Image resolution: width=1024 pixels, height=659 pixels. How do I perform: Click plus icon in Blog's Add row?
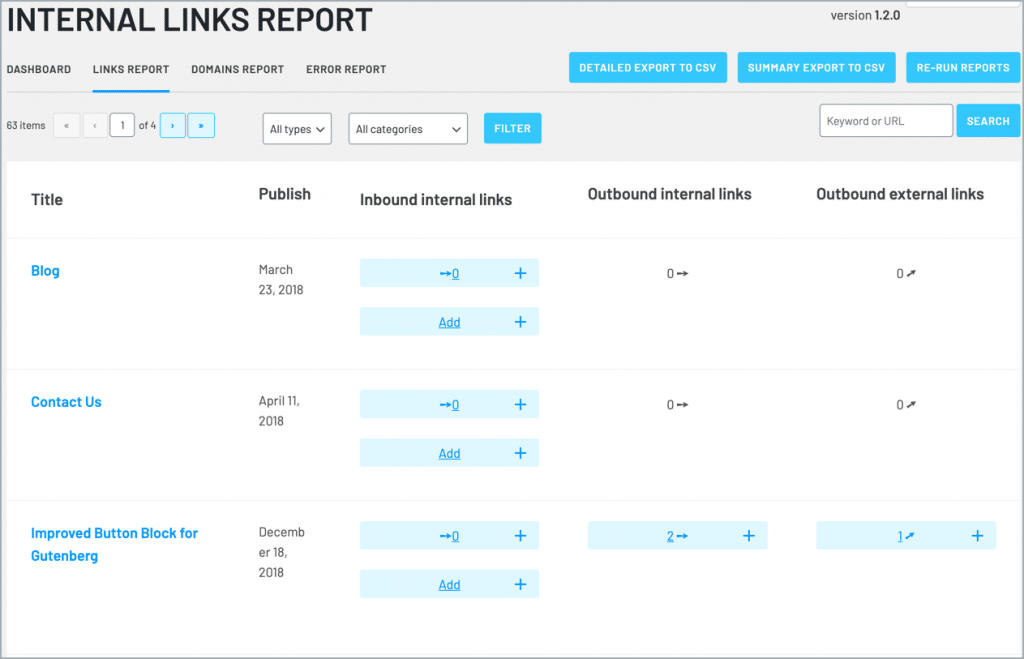(520, 322)
